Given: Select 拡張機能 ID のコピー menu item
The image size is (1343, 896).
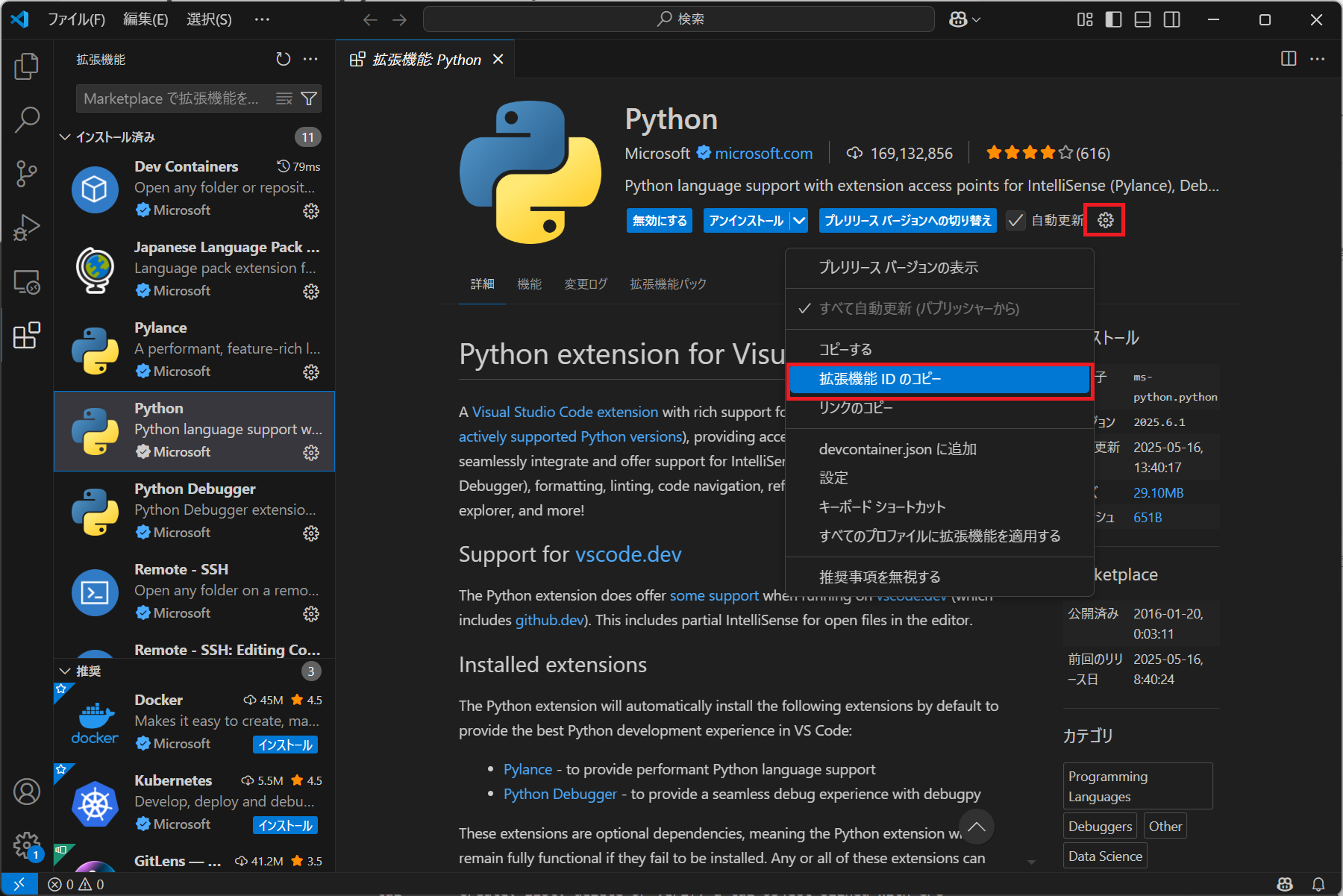Looking at the screenshot, I should click(939, 379).
